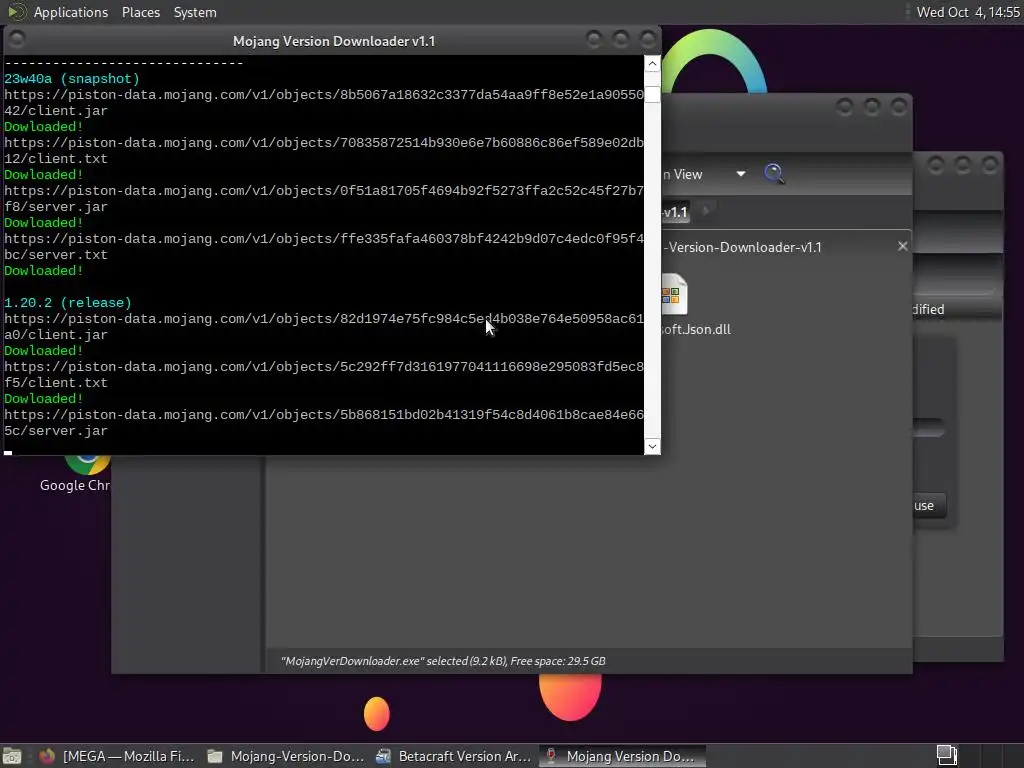Click the 23w40a (snapshot) line in console
The image size is (1024, 768).
(x=72, y=78)
